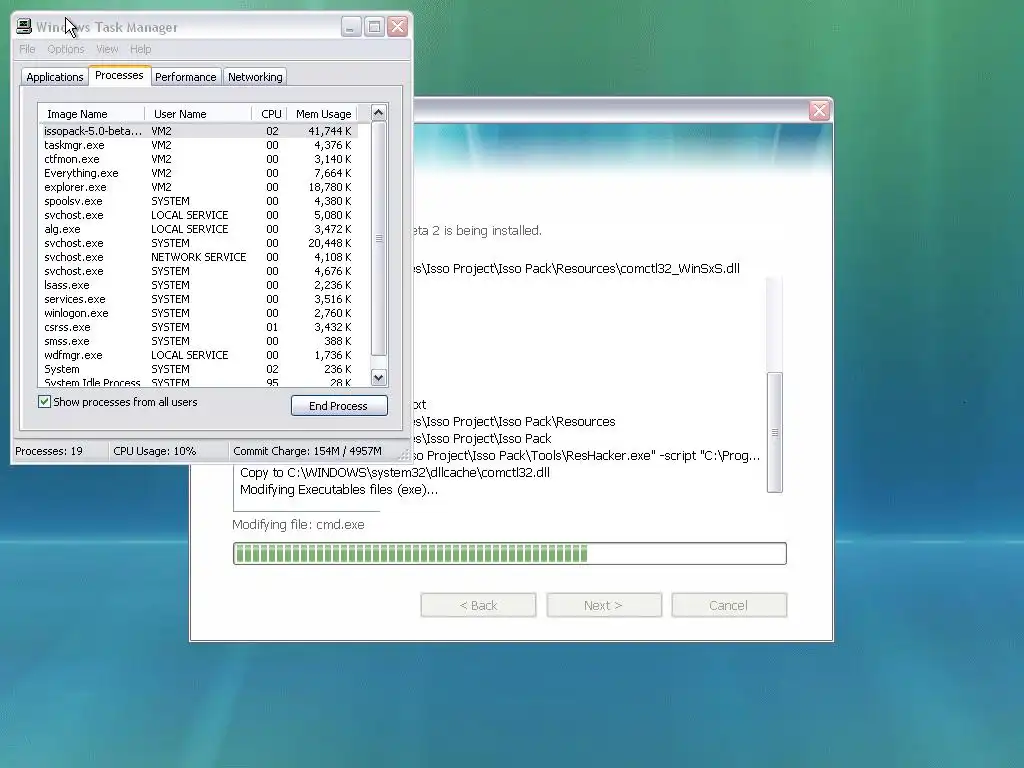This screenshot has width=1024, height=768.
Task: Select the Processes tab
Action: point(119,75)
